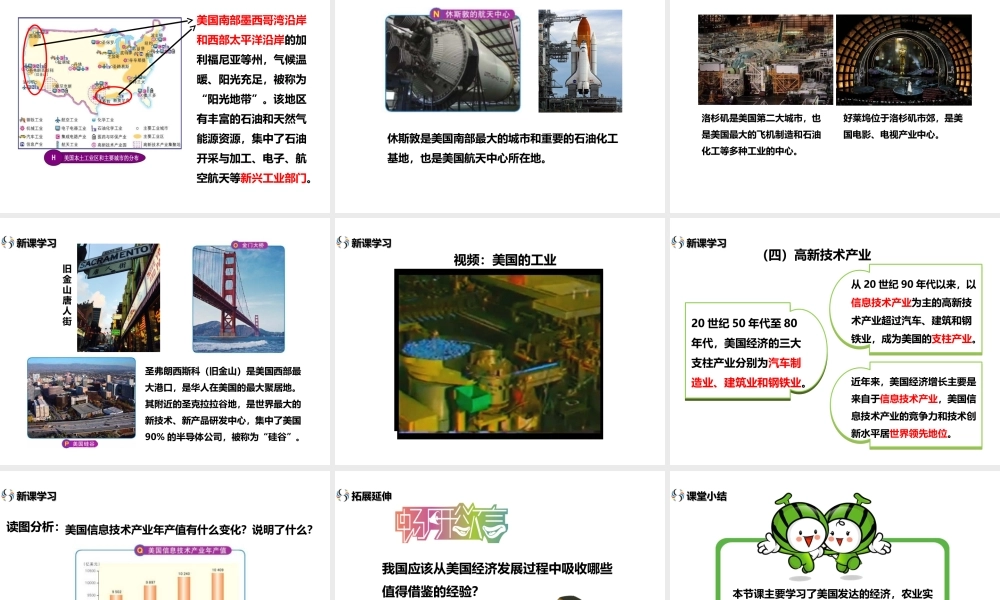This screenshot has width=1000, height=600.
Task: Click the paragraph 圣弗朗西斯科（旧金山）是美国西部最大港口
Action: 223,404
